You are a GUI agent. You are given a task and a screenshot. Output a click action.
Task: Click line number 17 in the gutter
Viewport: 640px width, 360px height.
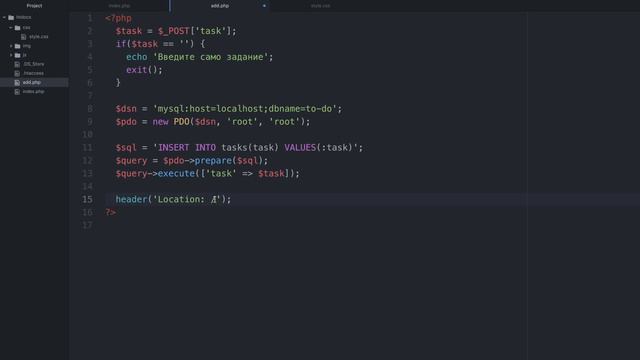click(87, 225)
